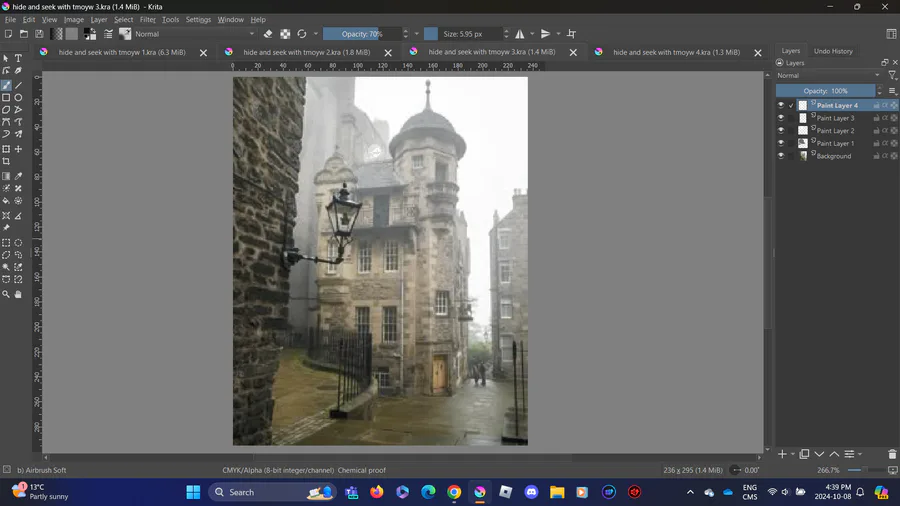Toggle lock on Paint Layer 2
The image size is (900, 506).
pos(876,131)
